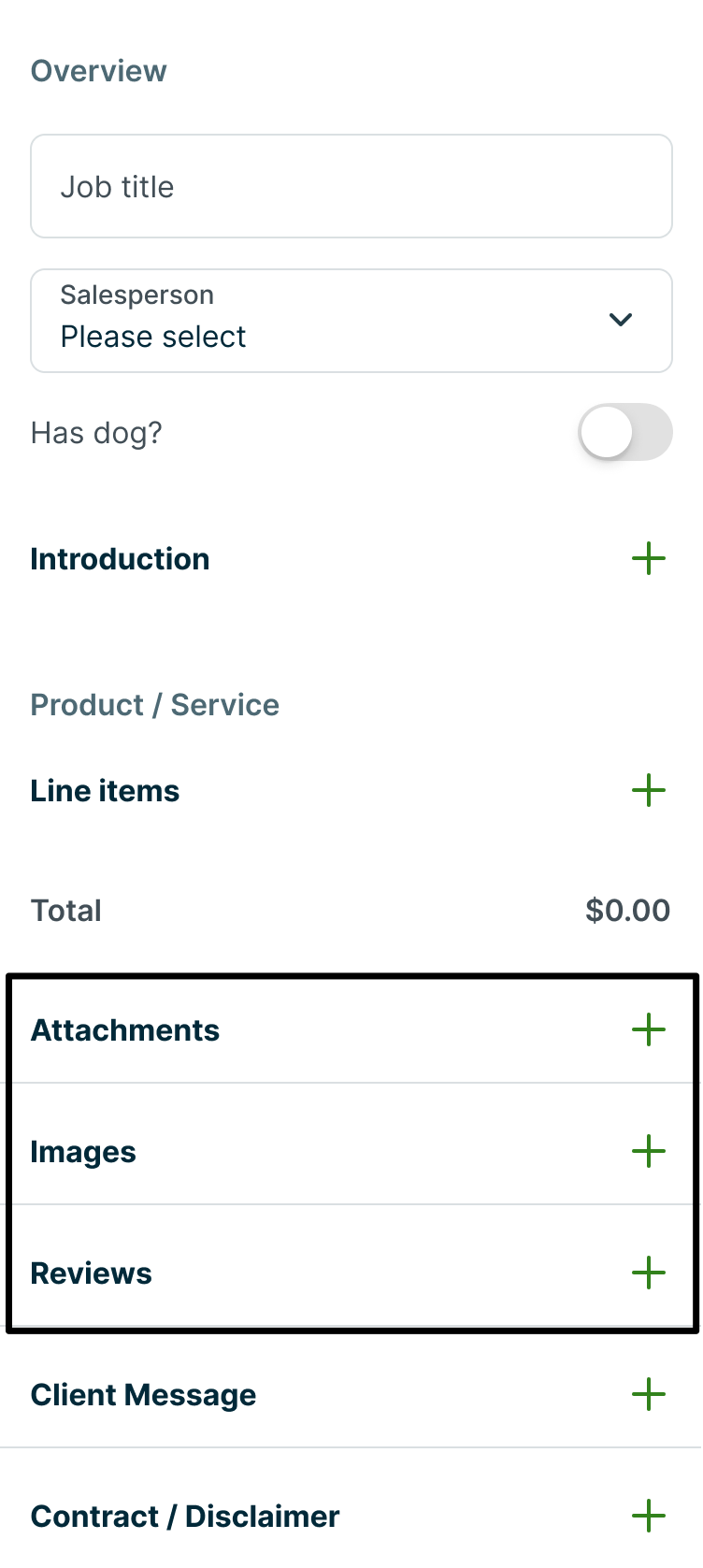The height and width of the screenshot is (1568, 703).
Task: Add line items with plus icon
Action: 648,791
